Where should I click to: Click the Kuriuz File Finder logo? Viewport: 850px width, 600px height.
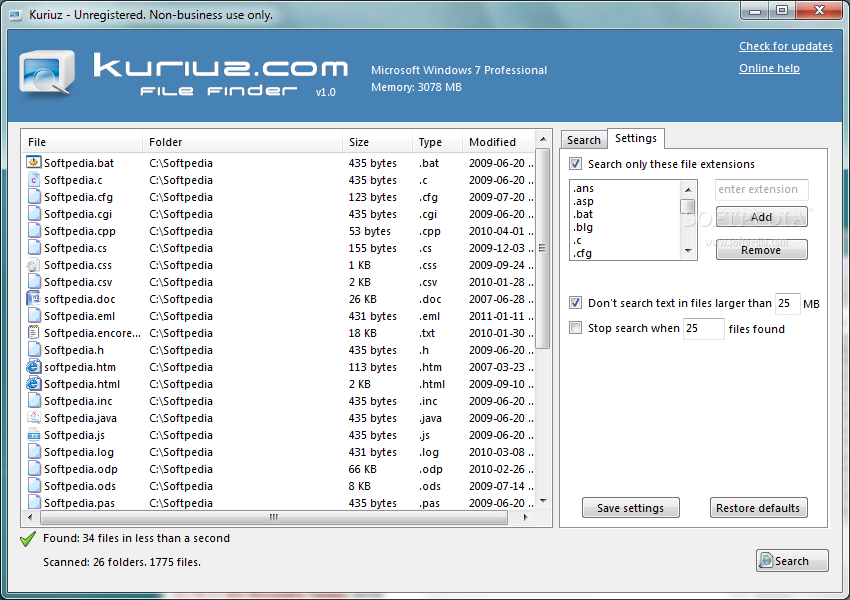pos(47,74)
